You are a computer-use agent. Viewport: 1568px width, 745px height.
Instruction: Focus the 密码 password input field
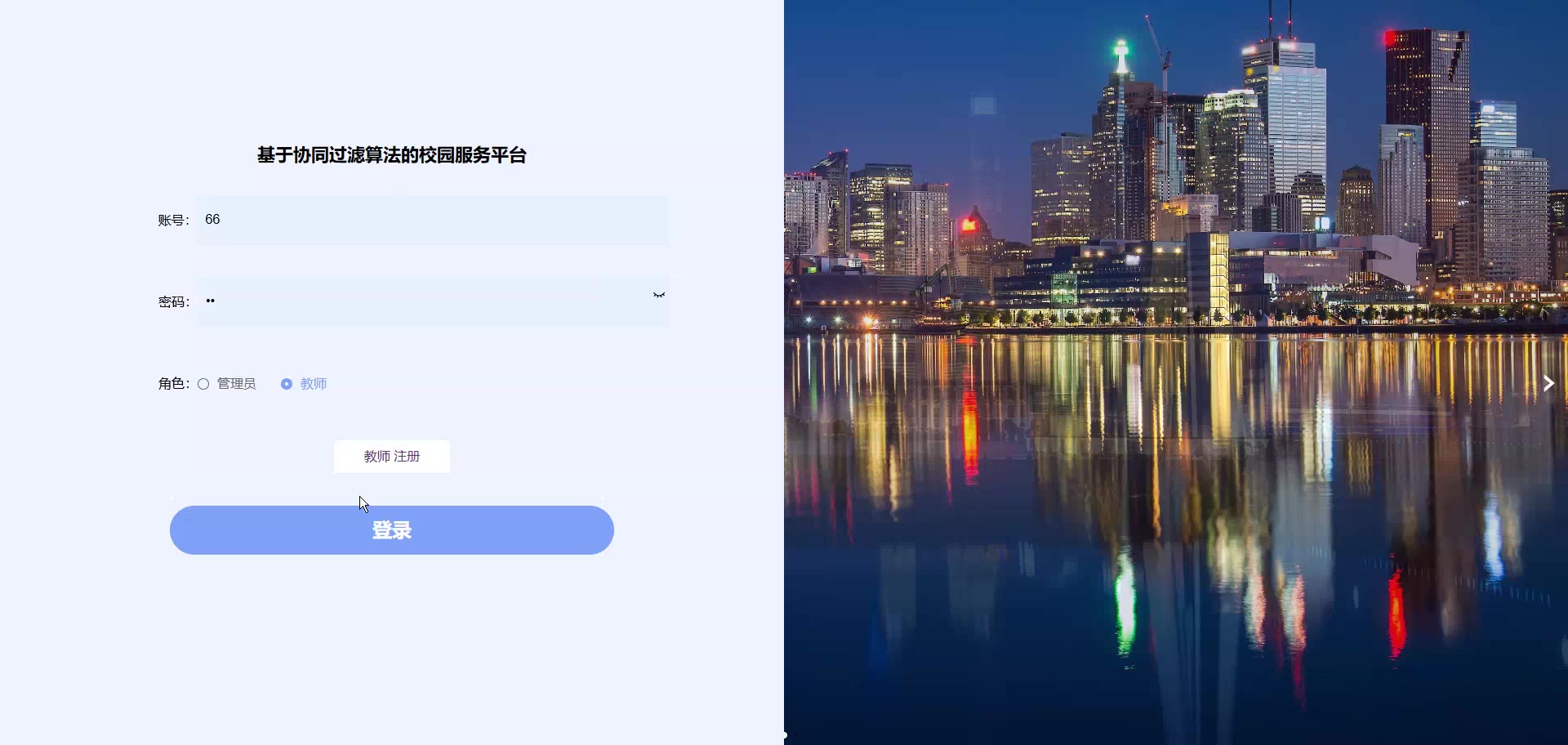(433, 301)
